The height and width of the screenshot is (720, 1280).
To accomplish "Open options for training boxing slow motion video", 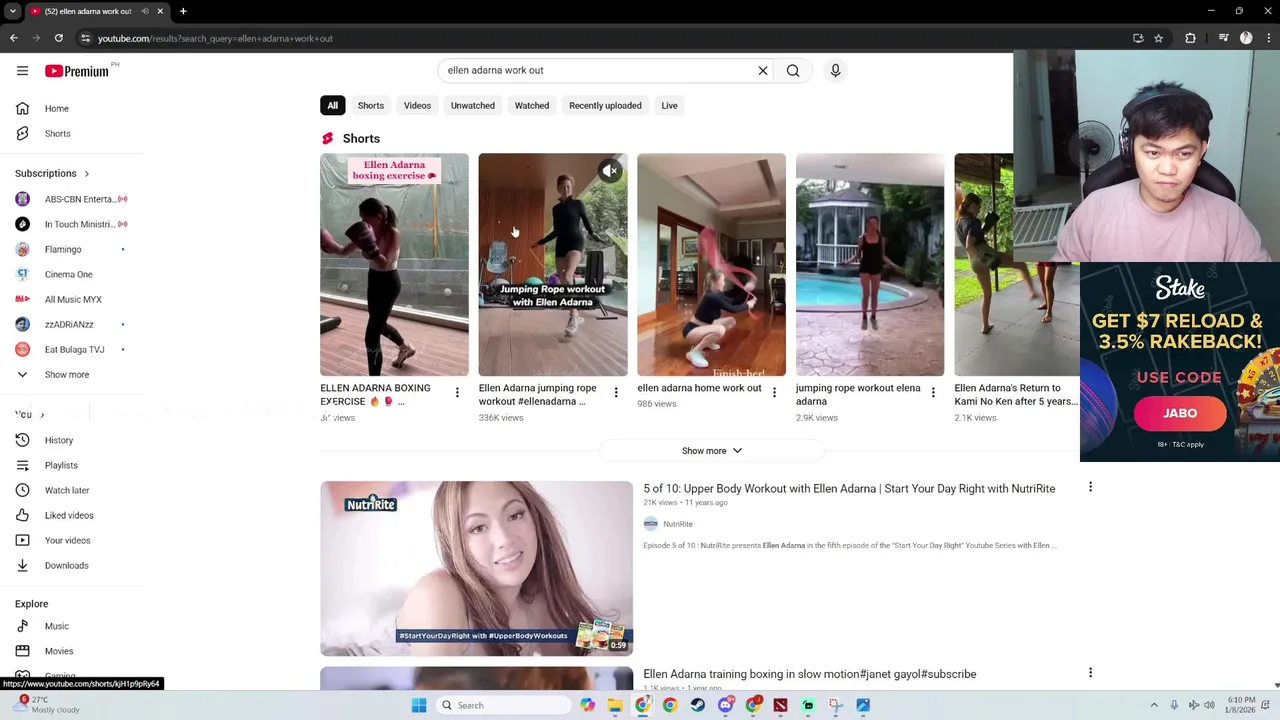I will [x=1090, y=673].
